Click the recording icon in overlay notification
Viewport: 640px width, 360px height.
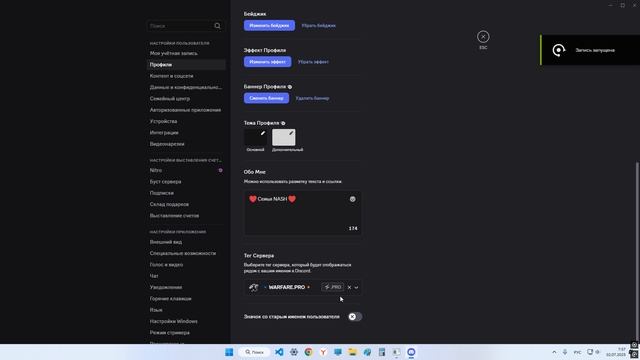(x=559, y=50)
